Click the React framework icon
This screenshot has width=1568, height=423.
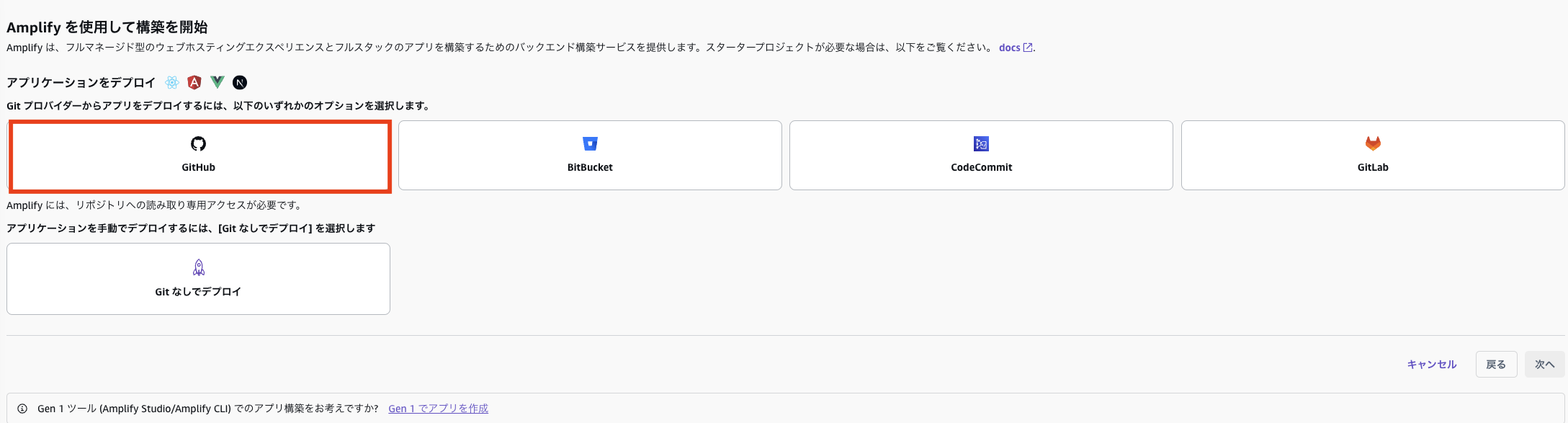[172, 82]
